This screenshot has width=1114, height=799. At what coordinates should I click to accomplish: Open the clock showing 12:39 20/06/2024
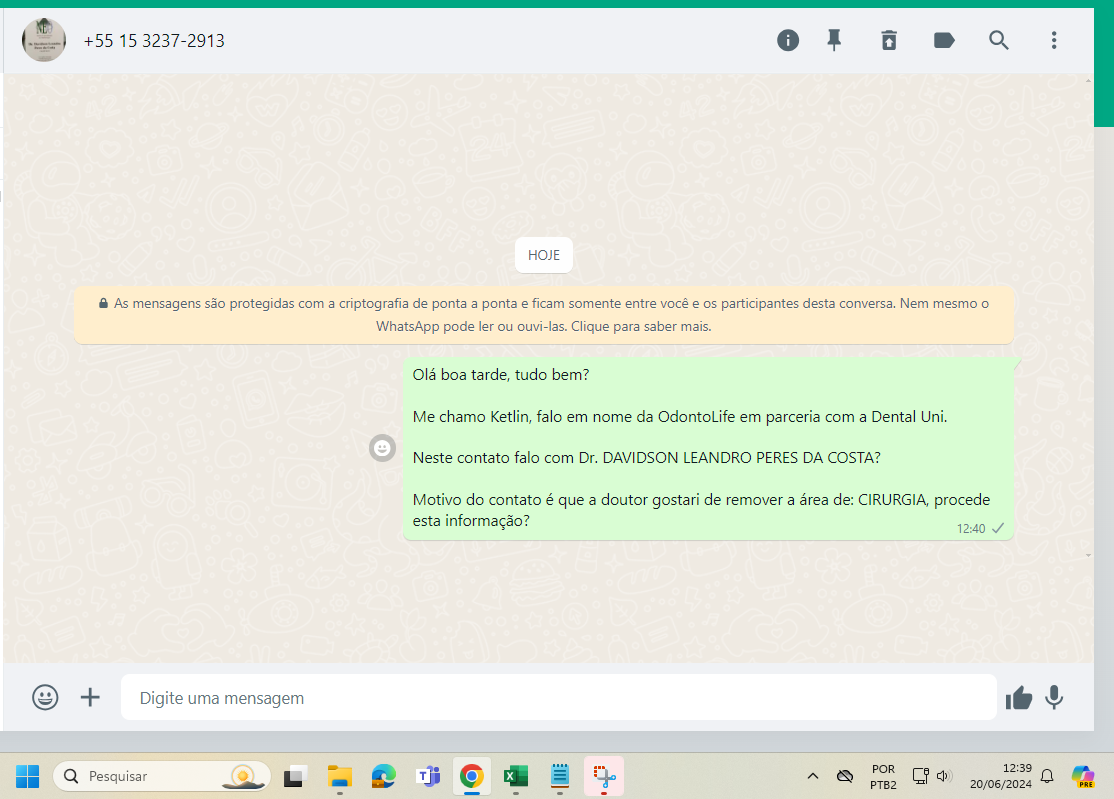(1000, 776)
